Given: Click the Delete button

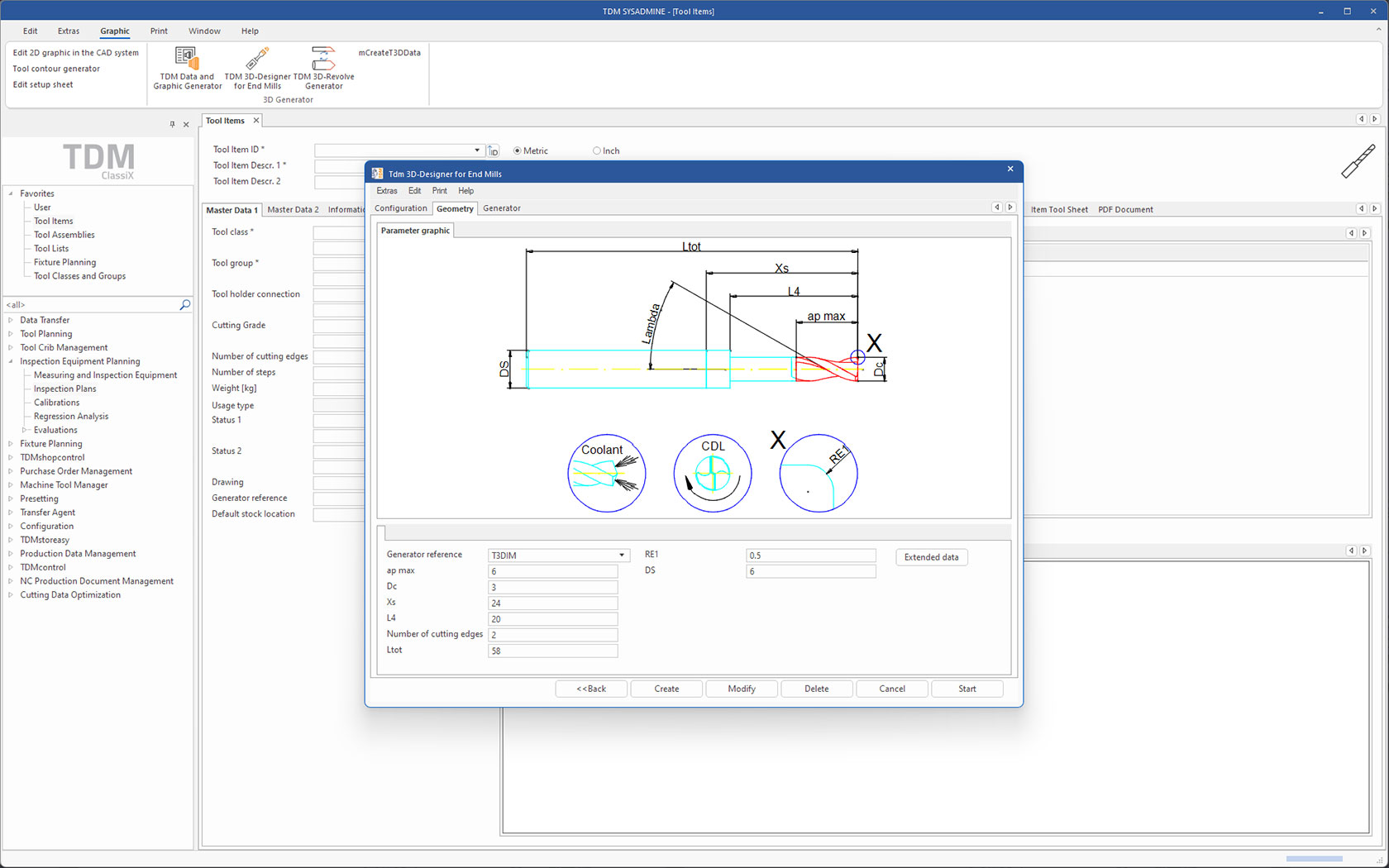Looking at the screenshot, I should coord(817,689).
